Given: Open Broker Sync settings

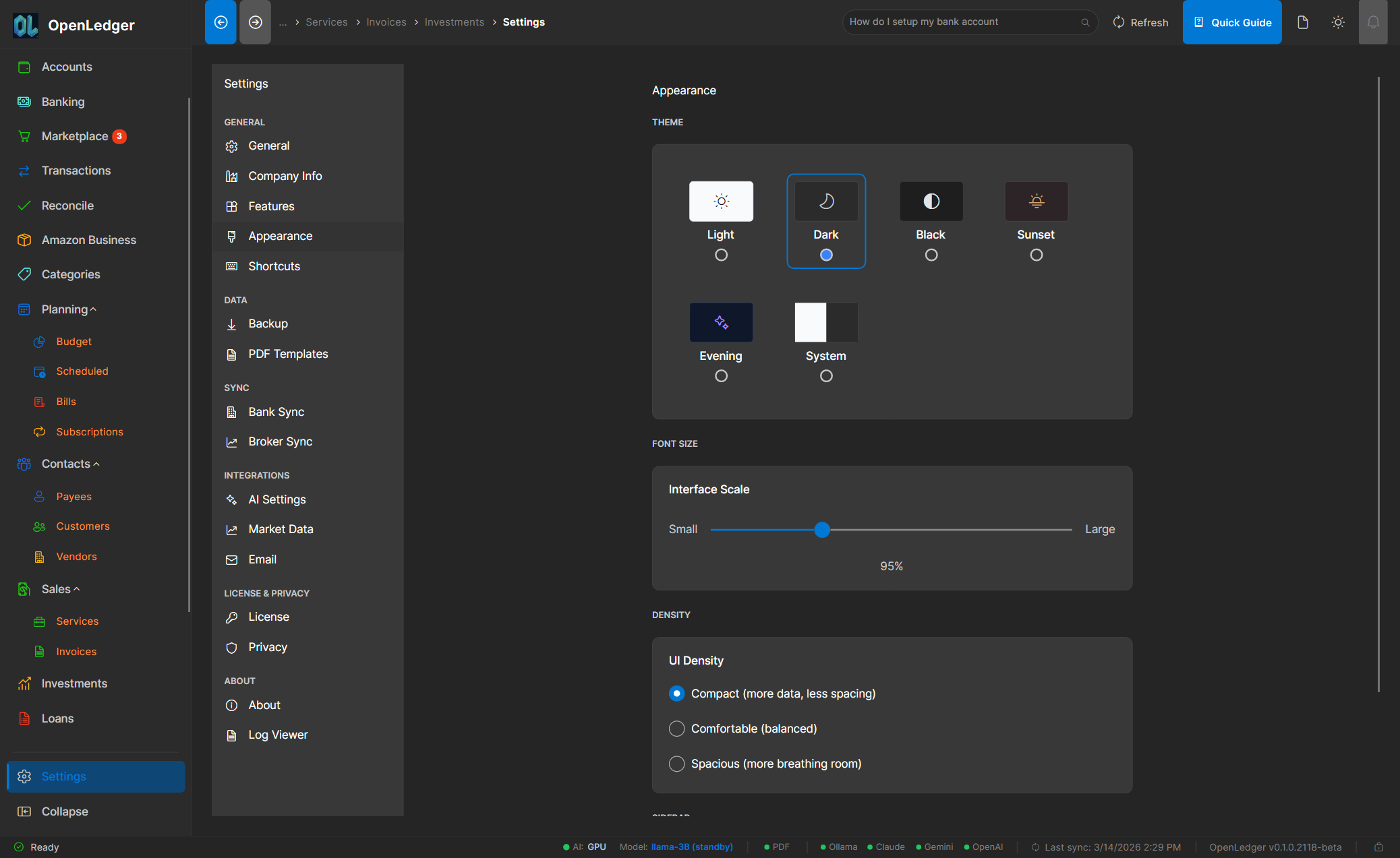Looking at the screenshot, I should [x=280, y=441].
